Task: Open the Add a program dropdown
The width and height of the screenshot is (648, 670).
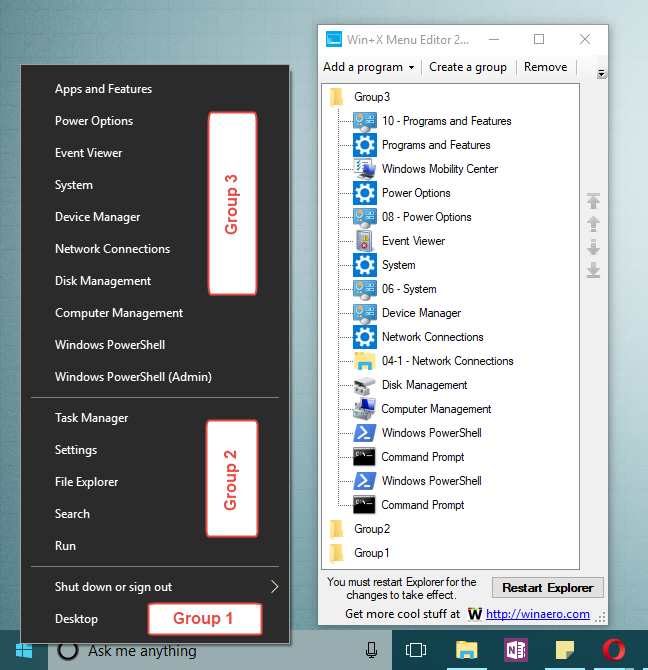Action: pos(369,67)
